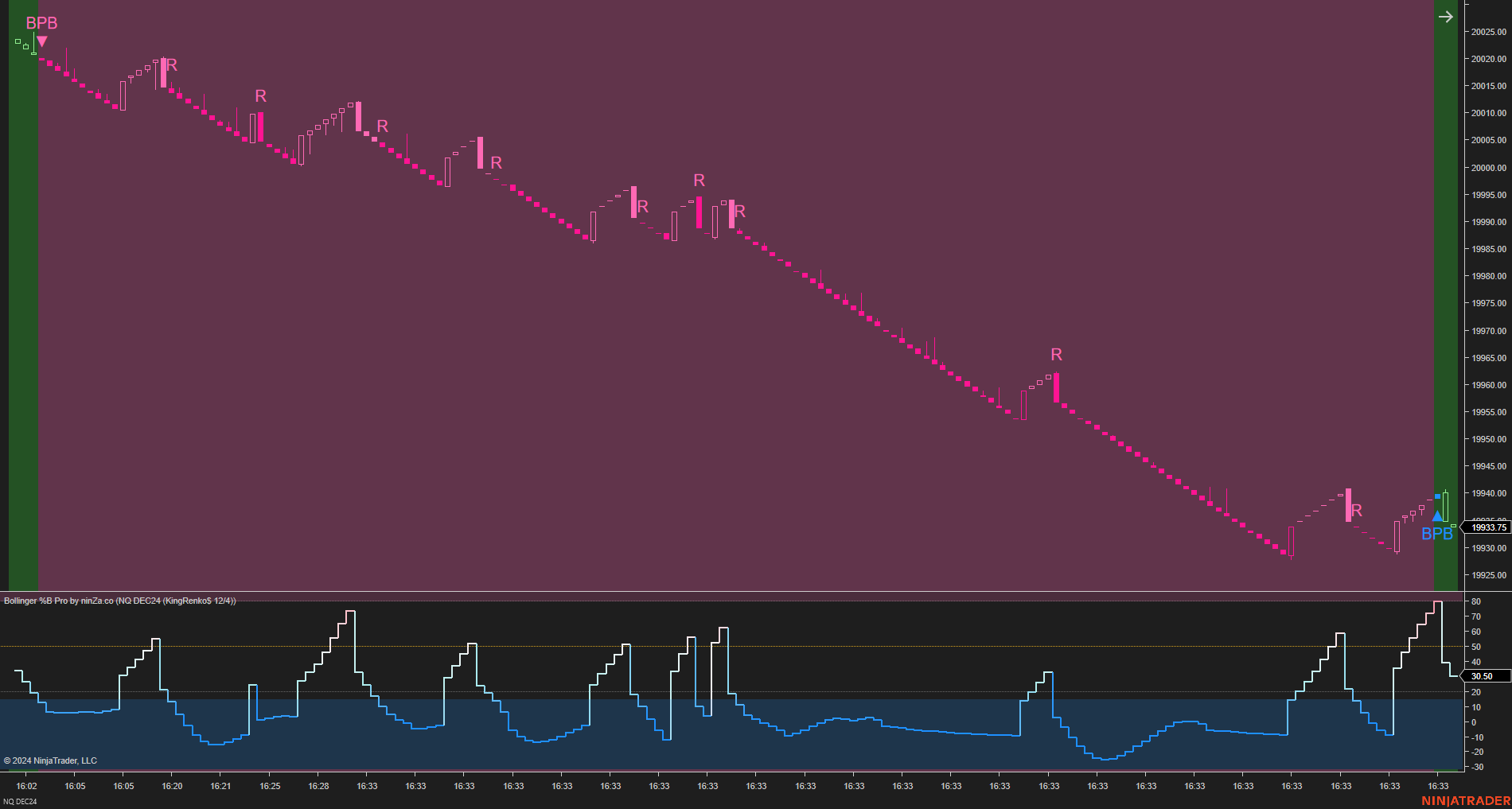Image resolution: width=1512 pixels, height=809 pixels.
Task: Click the blue BPB buy signal triangle
Action: 1437,516
